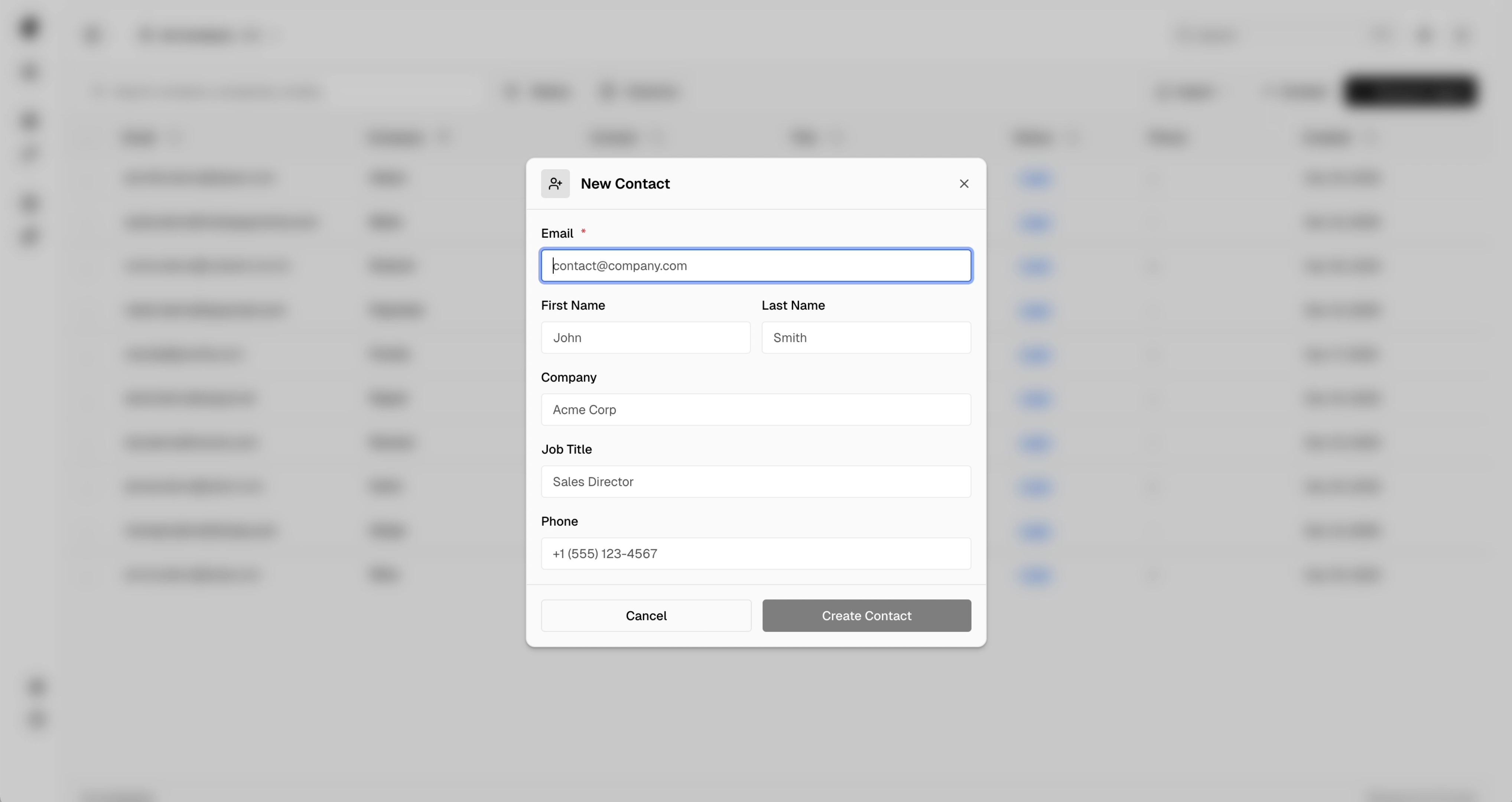Click the settings icon near the sidebar bottom
The width and height of the screenshot is (1512, 802).
[36, 720]
